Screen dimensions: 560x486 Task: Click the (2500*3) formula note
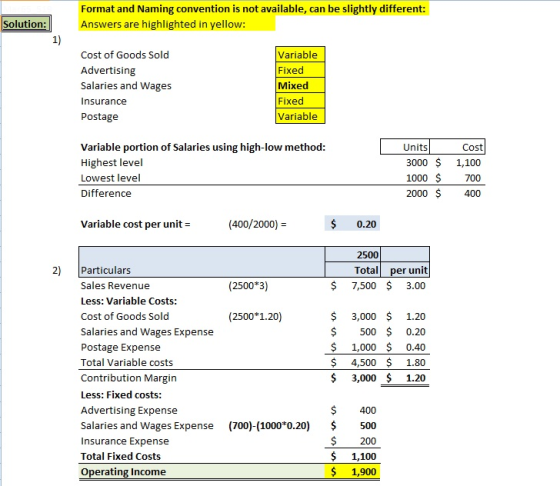(248, 286)
